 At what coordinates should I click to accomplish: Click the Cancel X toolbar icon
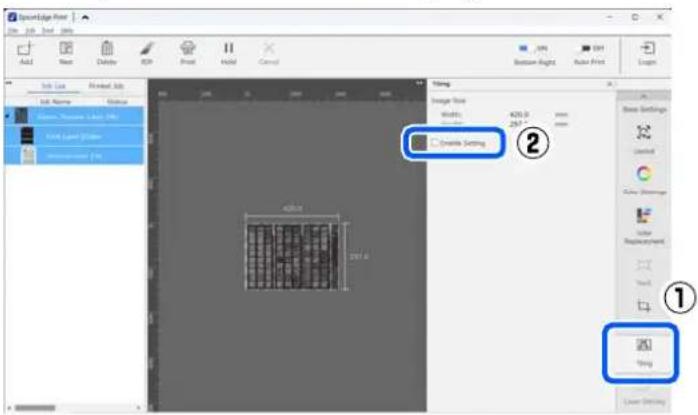269,48
